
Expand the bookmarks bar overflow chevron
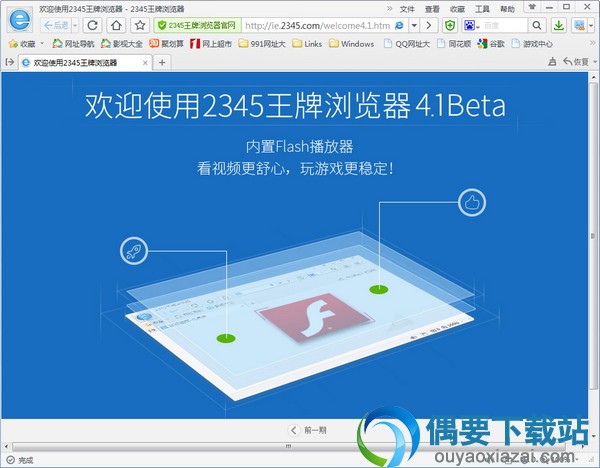593,43
